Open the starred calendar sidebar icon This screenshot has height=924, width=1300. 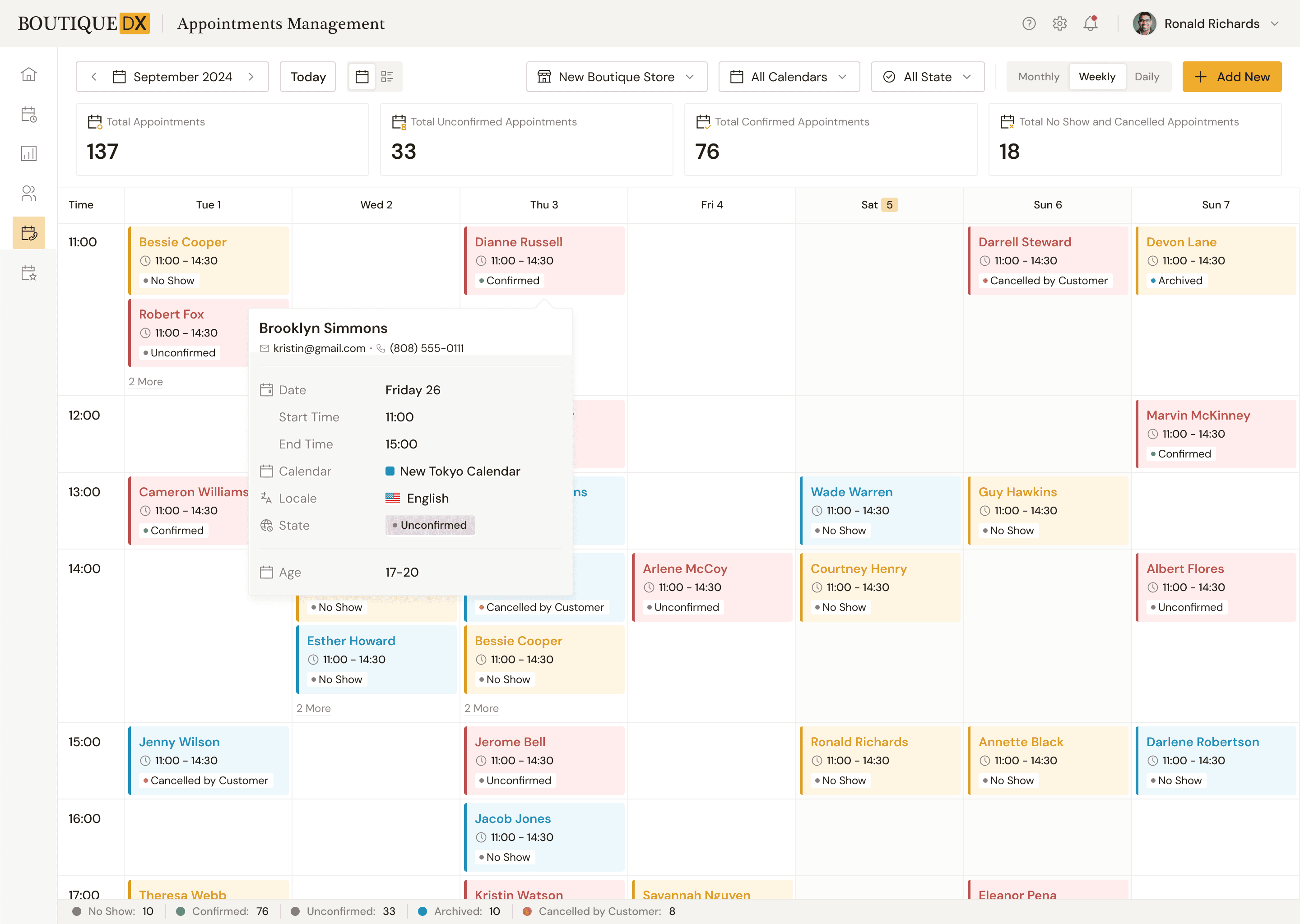[29, 274]
